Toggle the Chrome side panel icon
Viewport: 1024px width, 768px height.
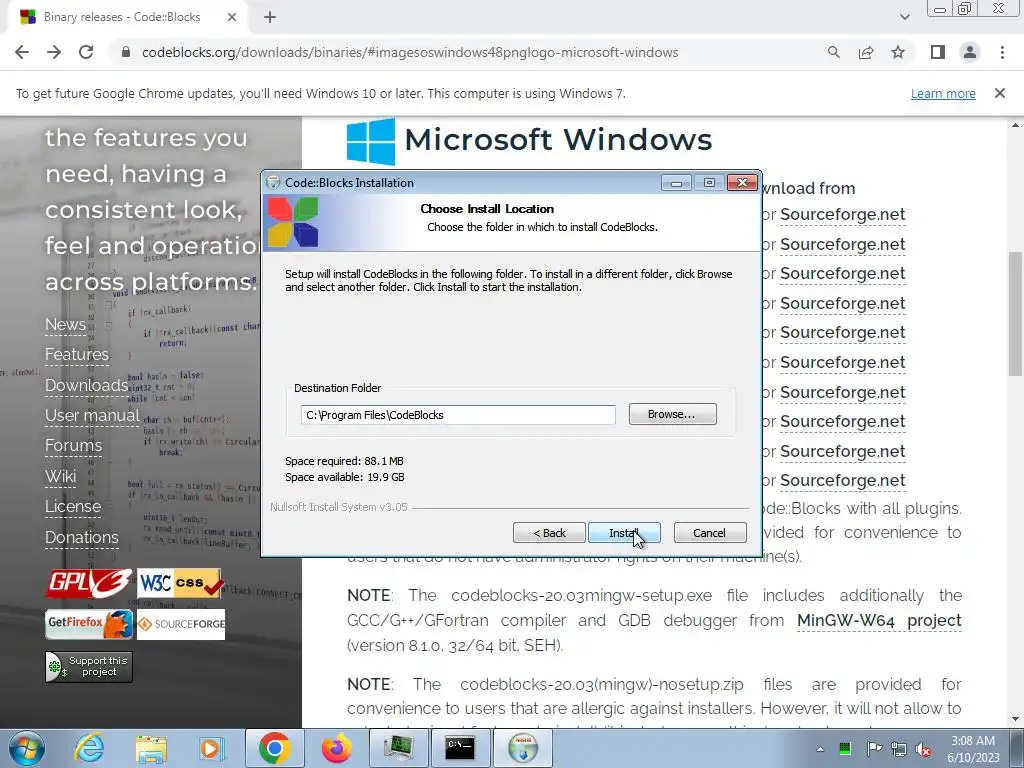click(x=938, y=52)
